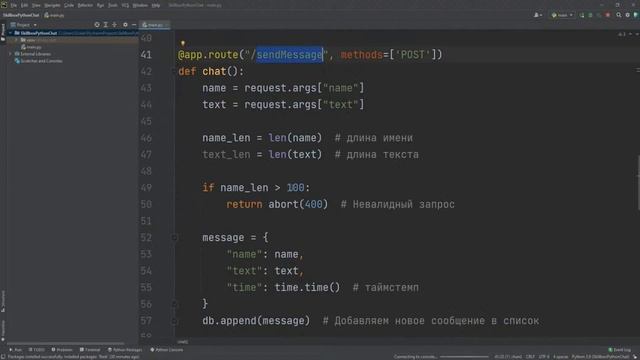Click the intention lightbulb icon above line 41
The width and height of the screenshot is (640, 360).
[182, 43]
